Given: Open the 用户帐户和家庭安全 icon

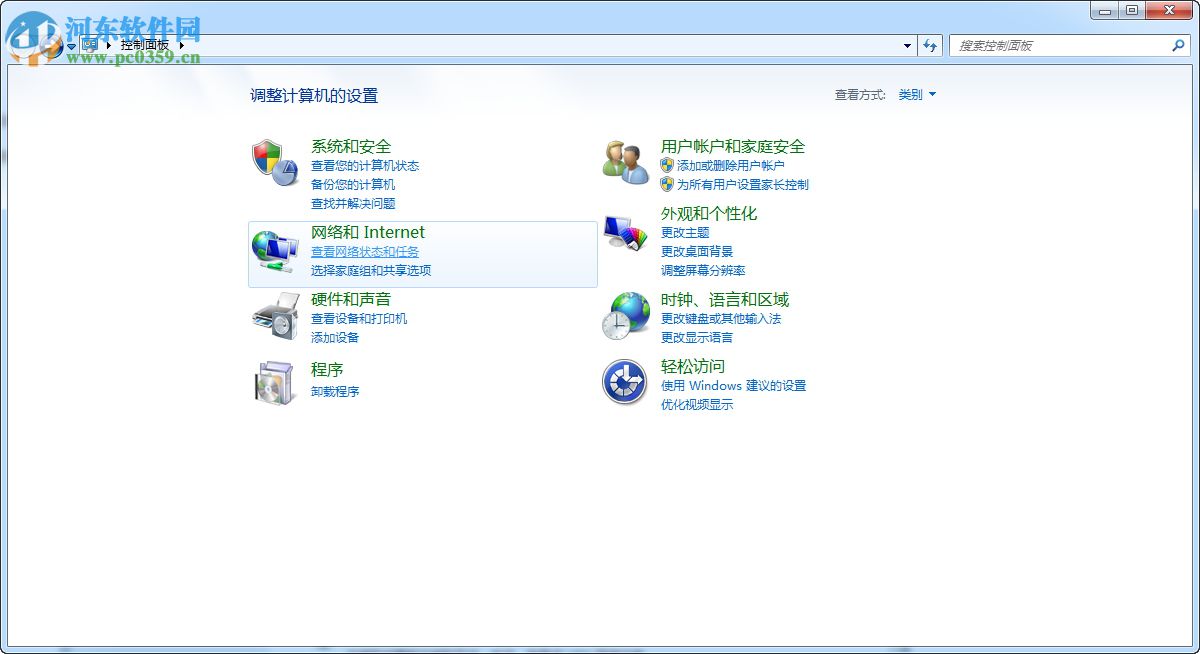Looking at the screenshot, I should pyautogui.click(x=625, y=161).
